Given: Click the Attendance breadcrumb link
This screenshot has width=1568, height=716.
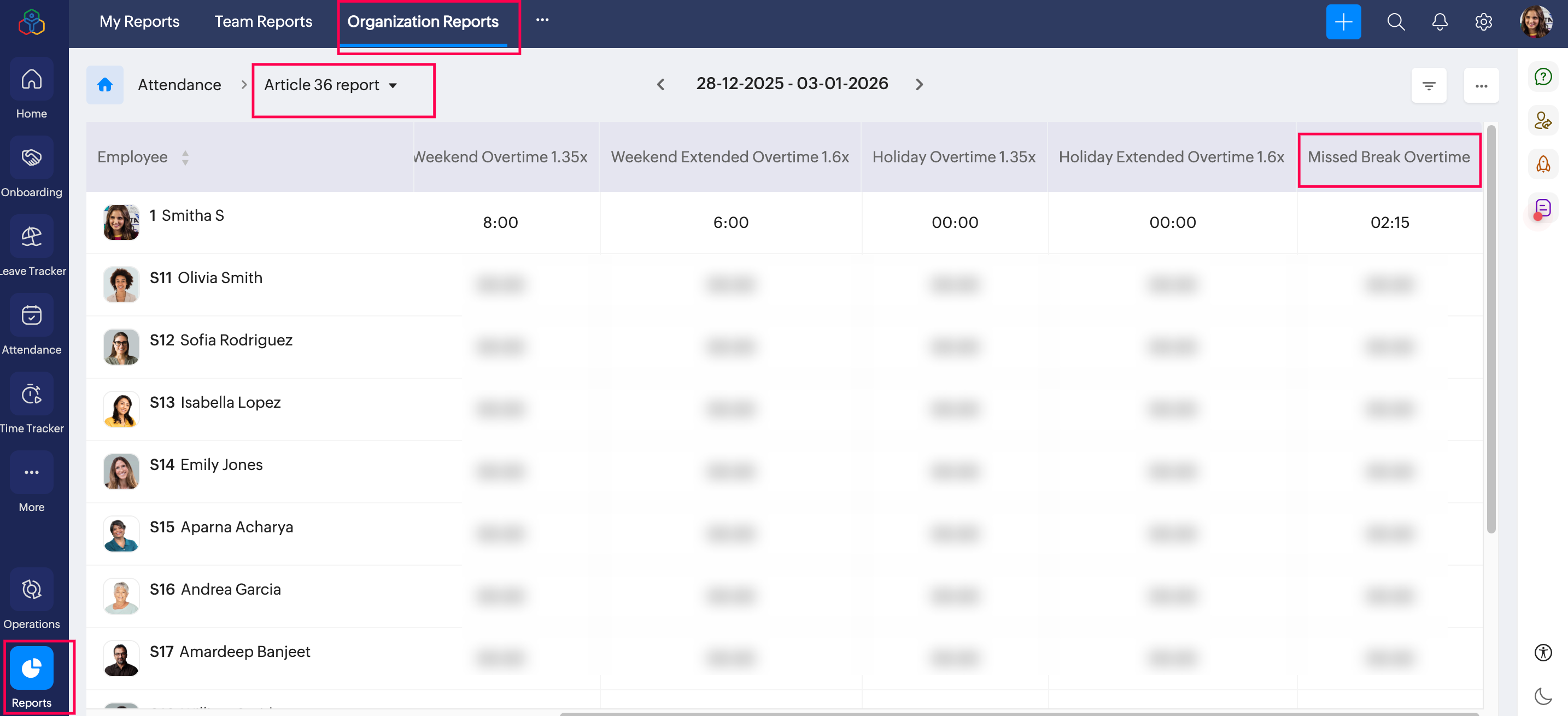Looking at the screenshot, I should [x=179, y=85].
